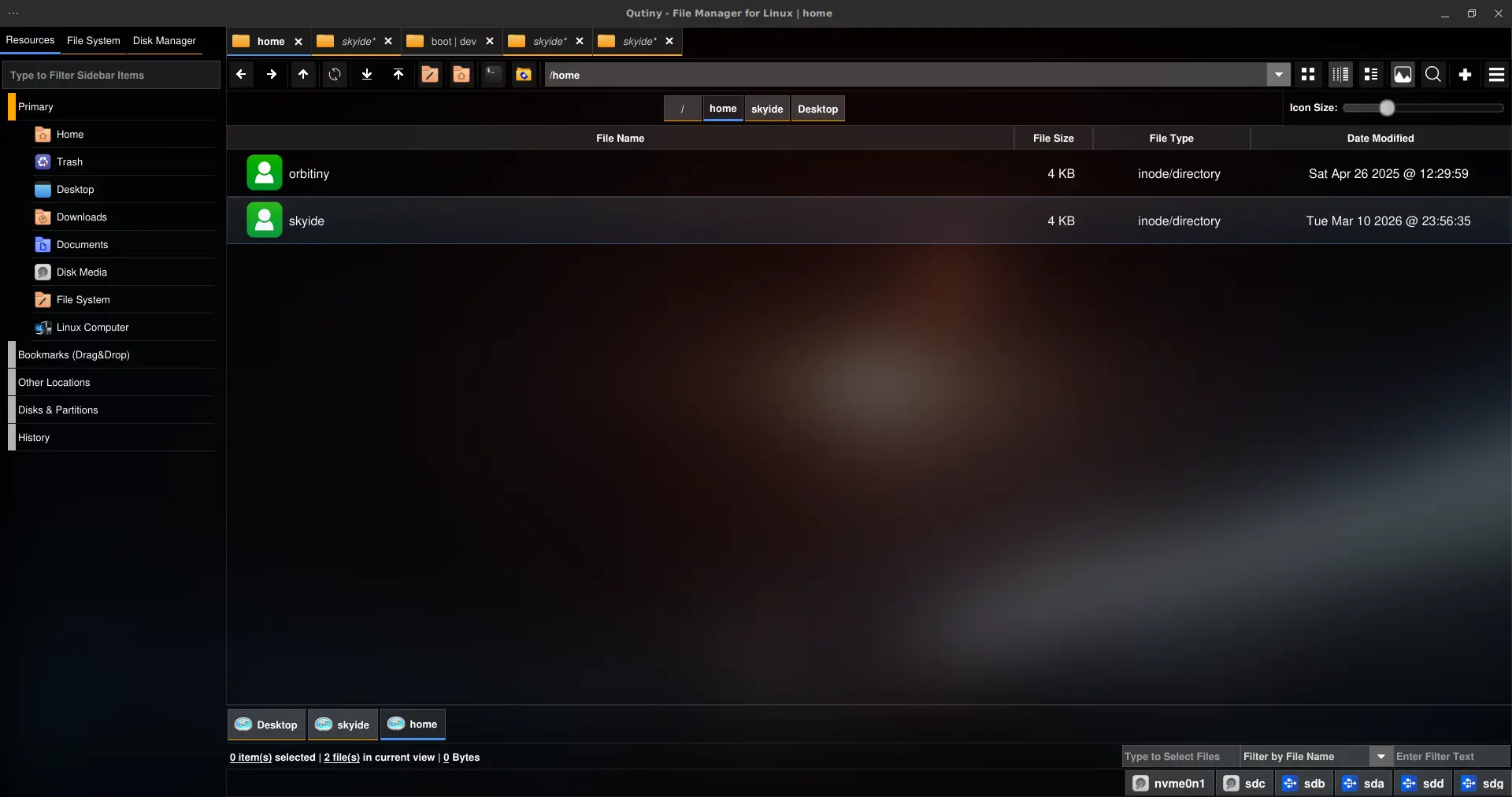Expand the Disks & Partitions section
The width and height of the screenshot is (1512, 797).
pyautogui.click(x=58, y=410)
